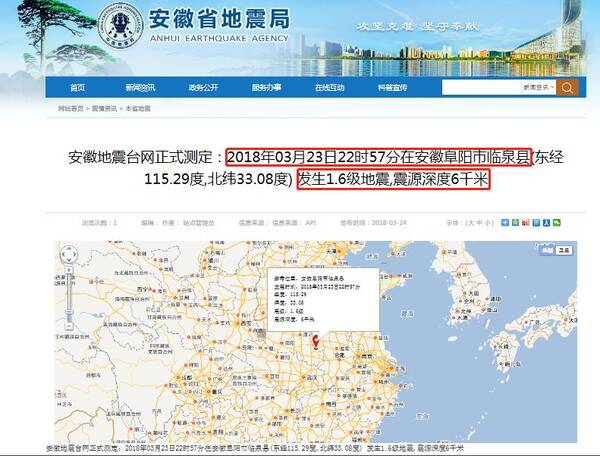600x456 pixels.
Task: Switch map to 卫星 satellite view
Action: point(564,251)
